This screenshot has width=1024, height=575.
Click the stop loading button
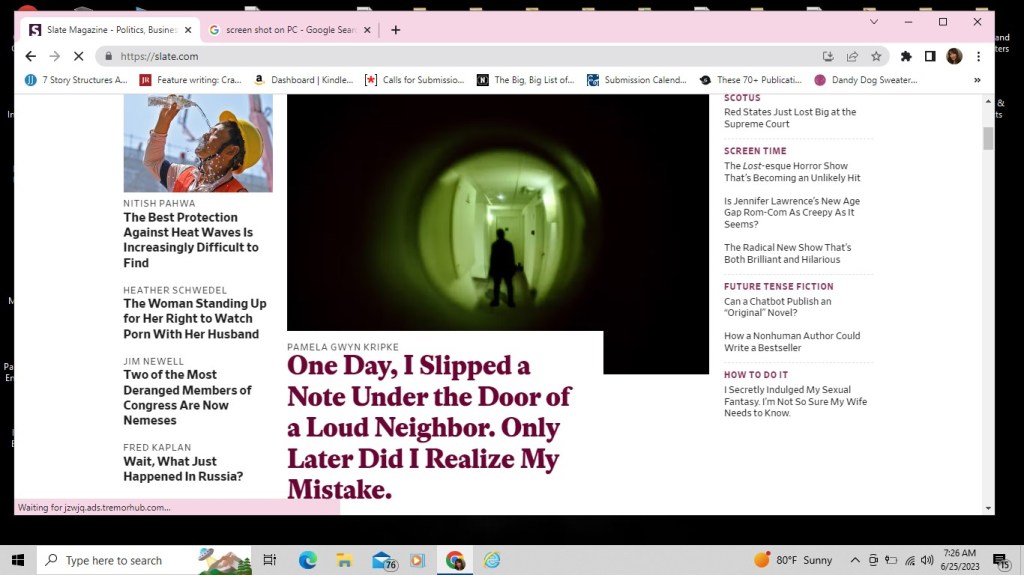[78, 56]
